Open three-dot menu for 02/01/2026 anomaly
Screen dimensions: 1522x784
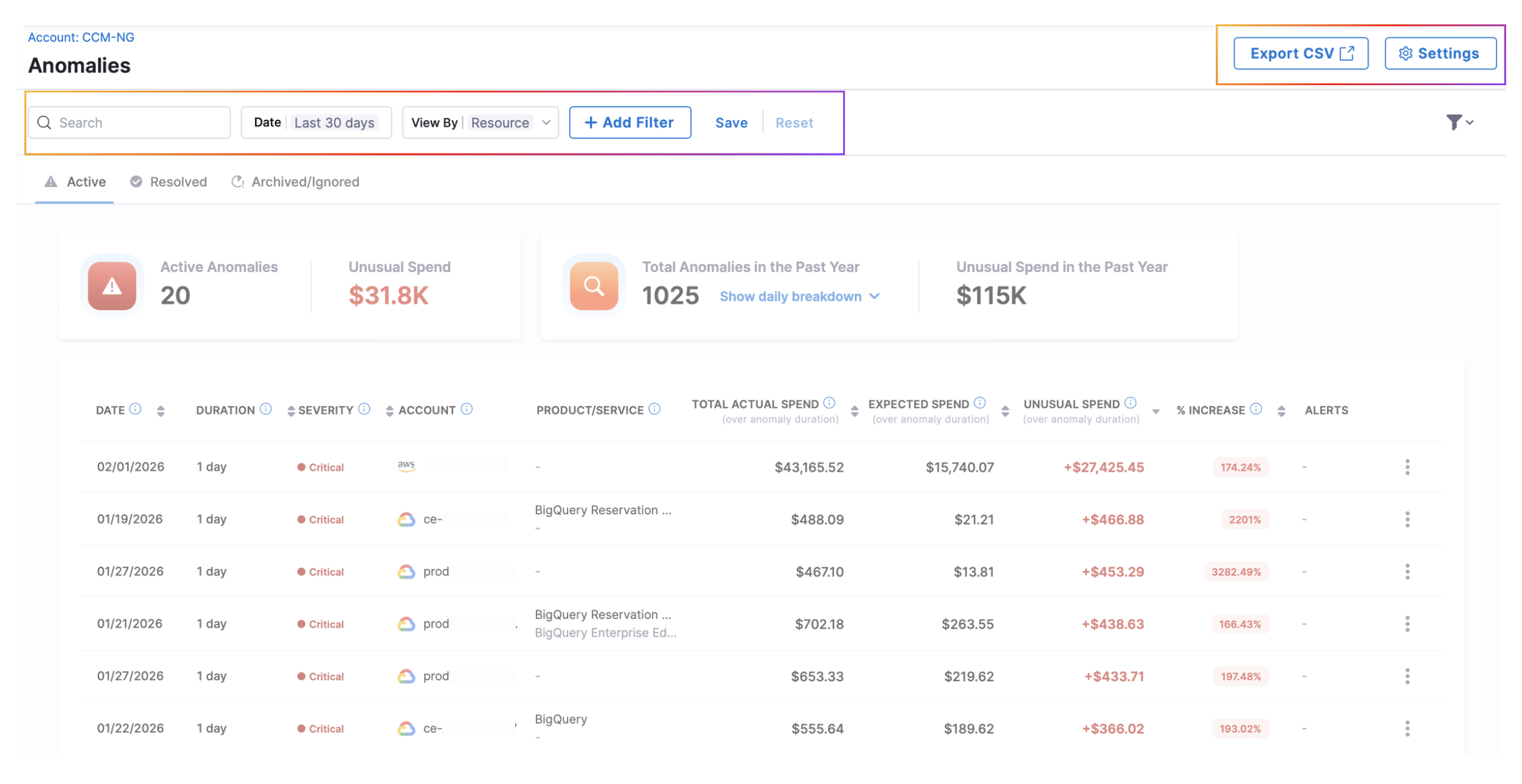click(x=1407, y=467)
